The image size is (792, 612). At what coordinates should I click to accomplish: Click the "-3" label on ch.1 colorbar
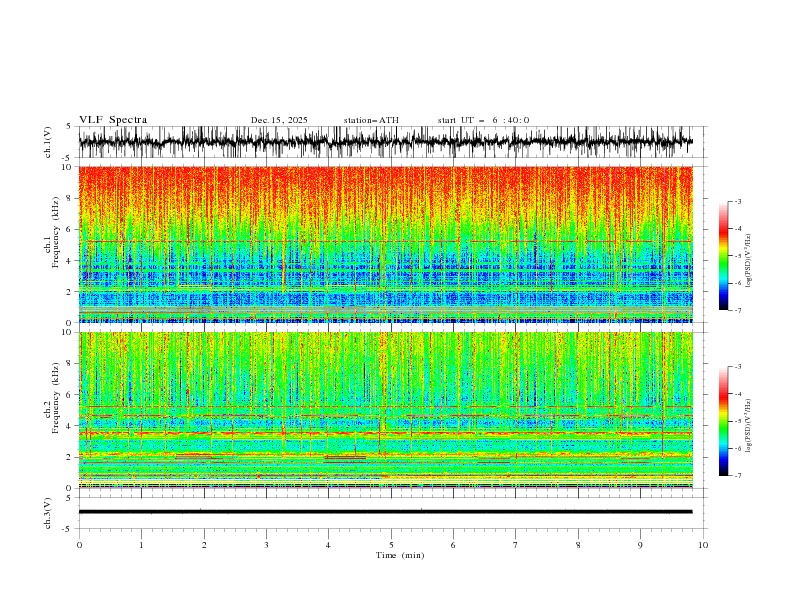point(737,201)
